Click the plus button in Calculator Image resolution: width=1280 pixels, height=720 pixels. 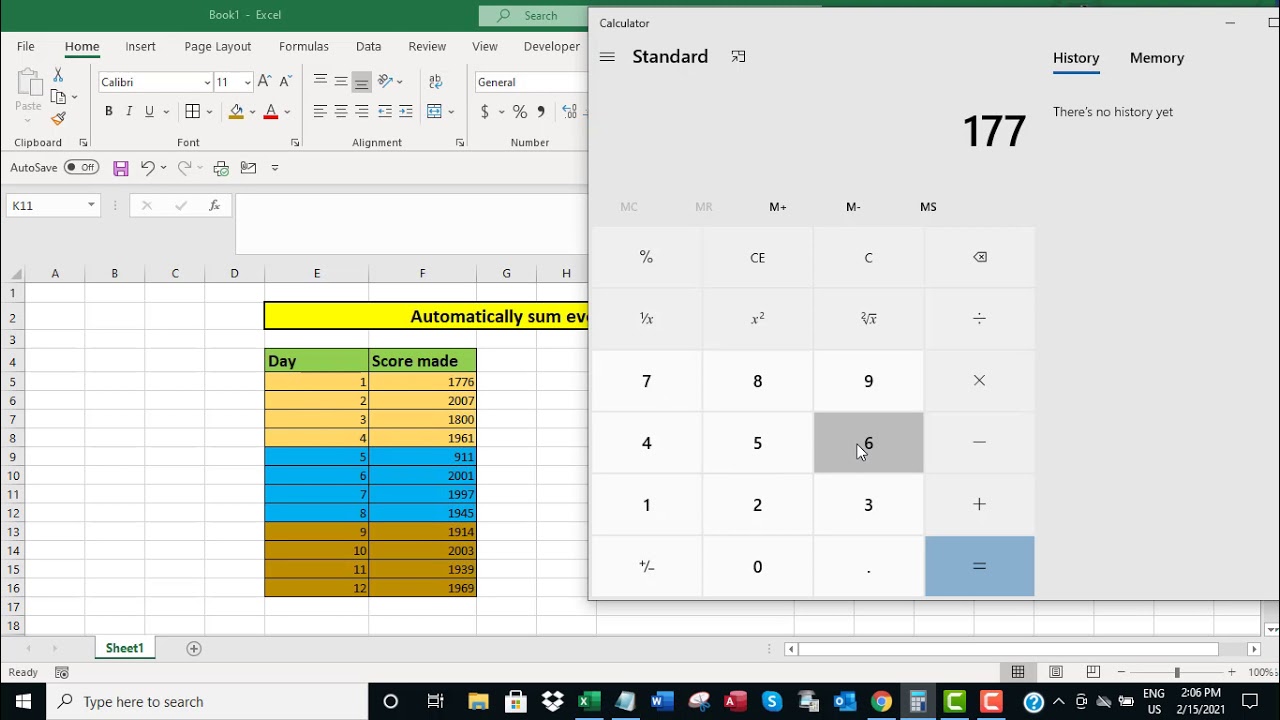[979, 505]
